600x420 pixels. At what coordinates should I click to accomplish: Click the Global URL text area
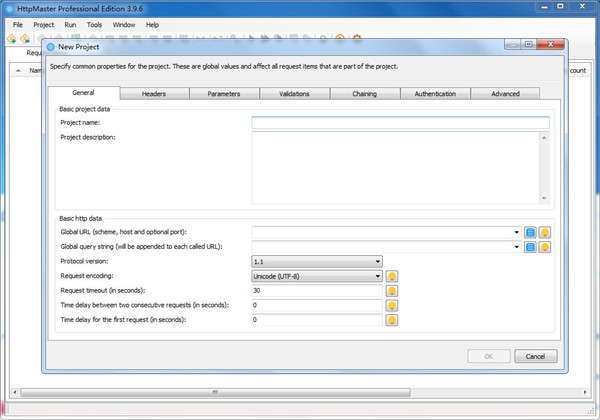(x=382, y=232)
